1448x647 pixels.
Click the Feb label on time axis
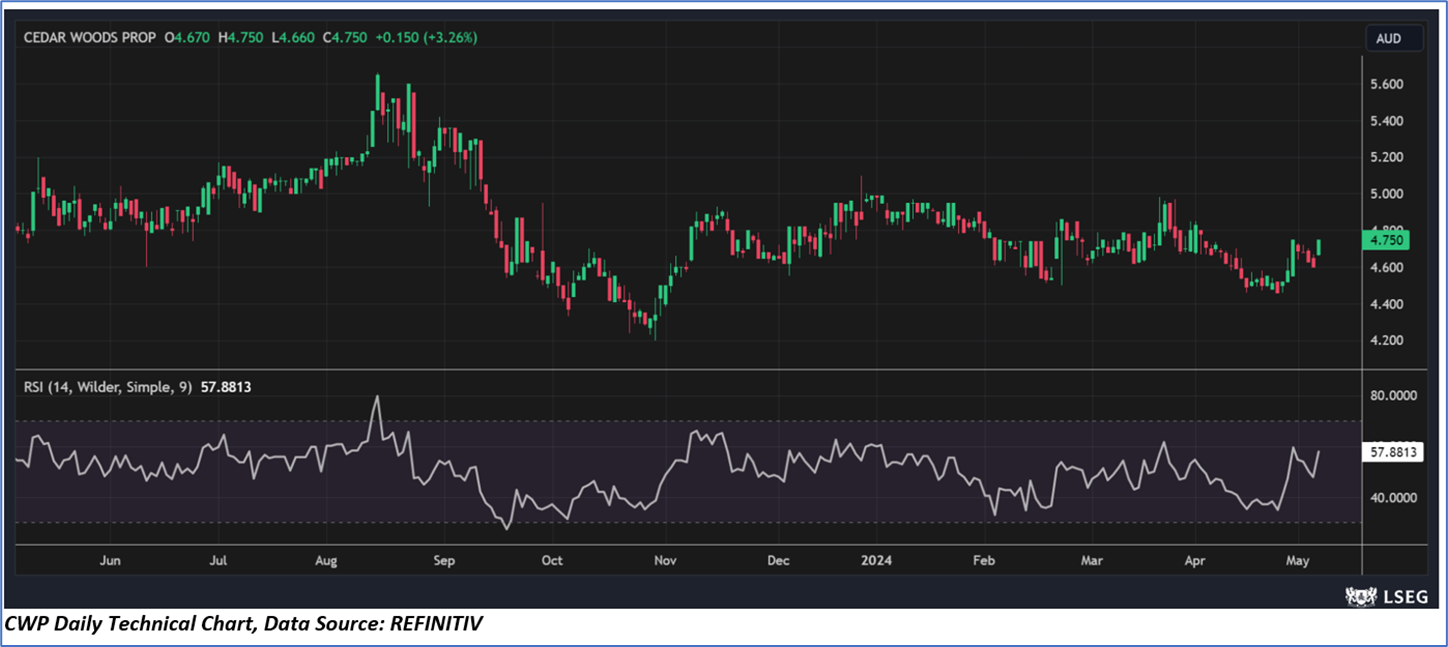click(984, 561)
